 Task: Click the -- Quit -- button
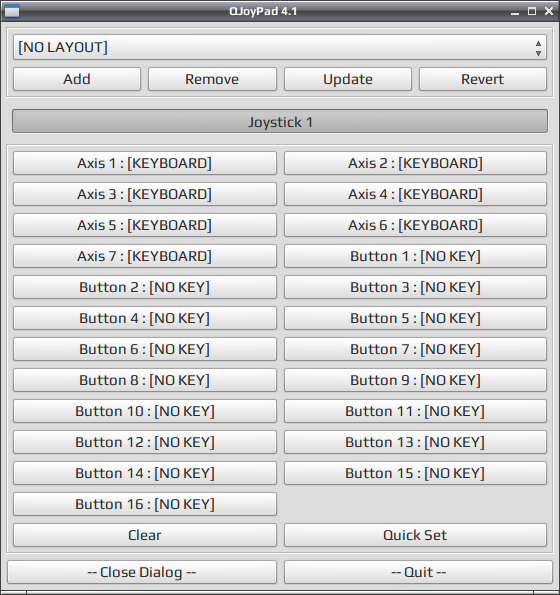[418, 572]
